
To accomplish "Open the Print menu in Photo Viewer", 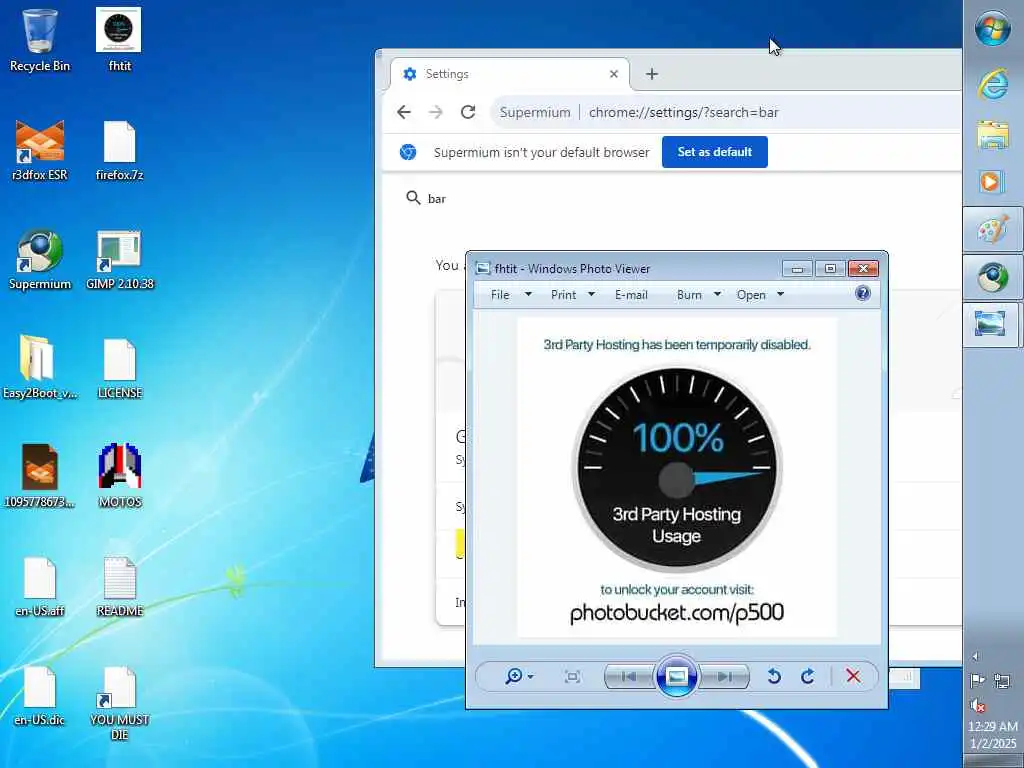I will click(x=572, y=295).
